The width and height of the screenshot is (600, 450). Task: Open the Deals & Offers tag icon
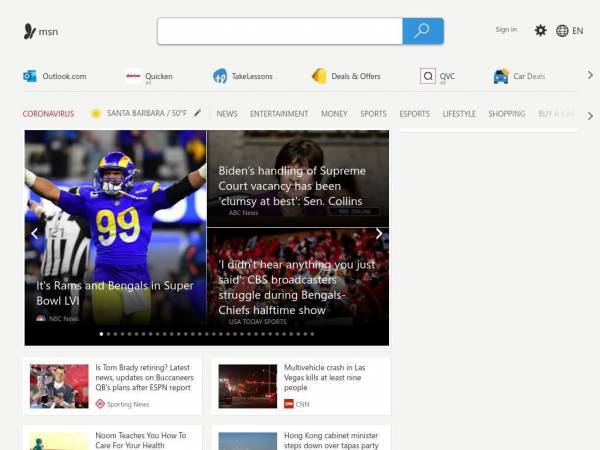click(319, 76)
